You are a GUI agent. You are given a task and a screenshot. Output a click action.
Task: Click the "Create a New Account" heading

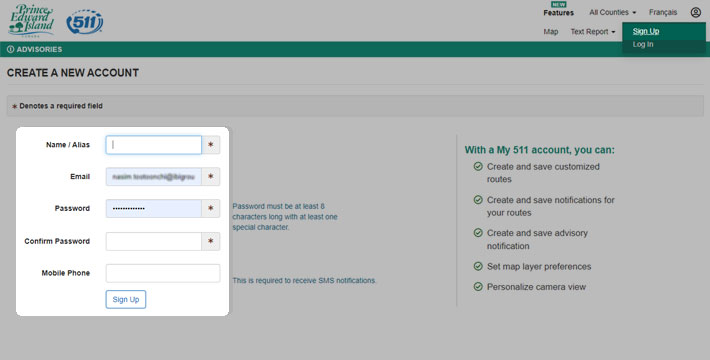(73, 73)
